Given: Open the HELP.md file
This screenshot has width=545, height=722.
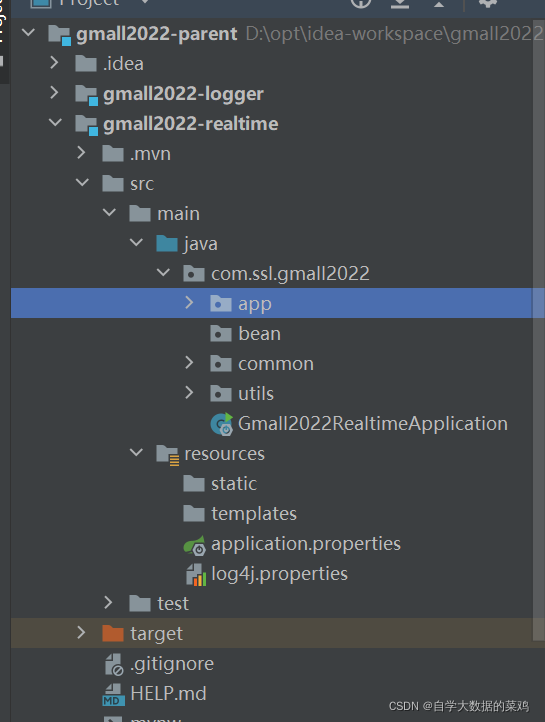Looking at the screenshot, I should coord(168,694).
